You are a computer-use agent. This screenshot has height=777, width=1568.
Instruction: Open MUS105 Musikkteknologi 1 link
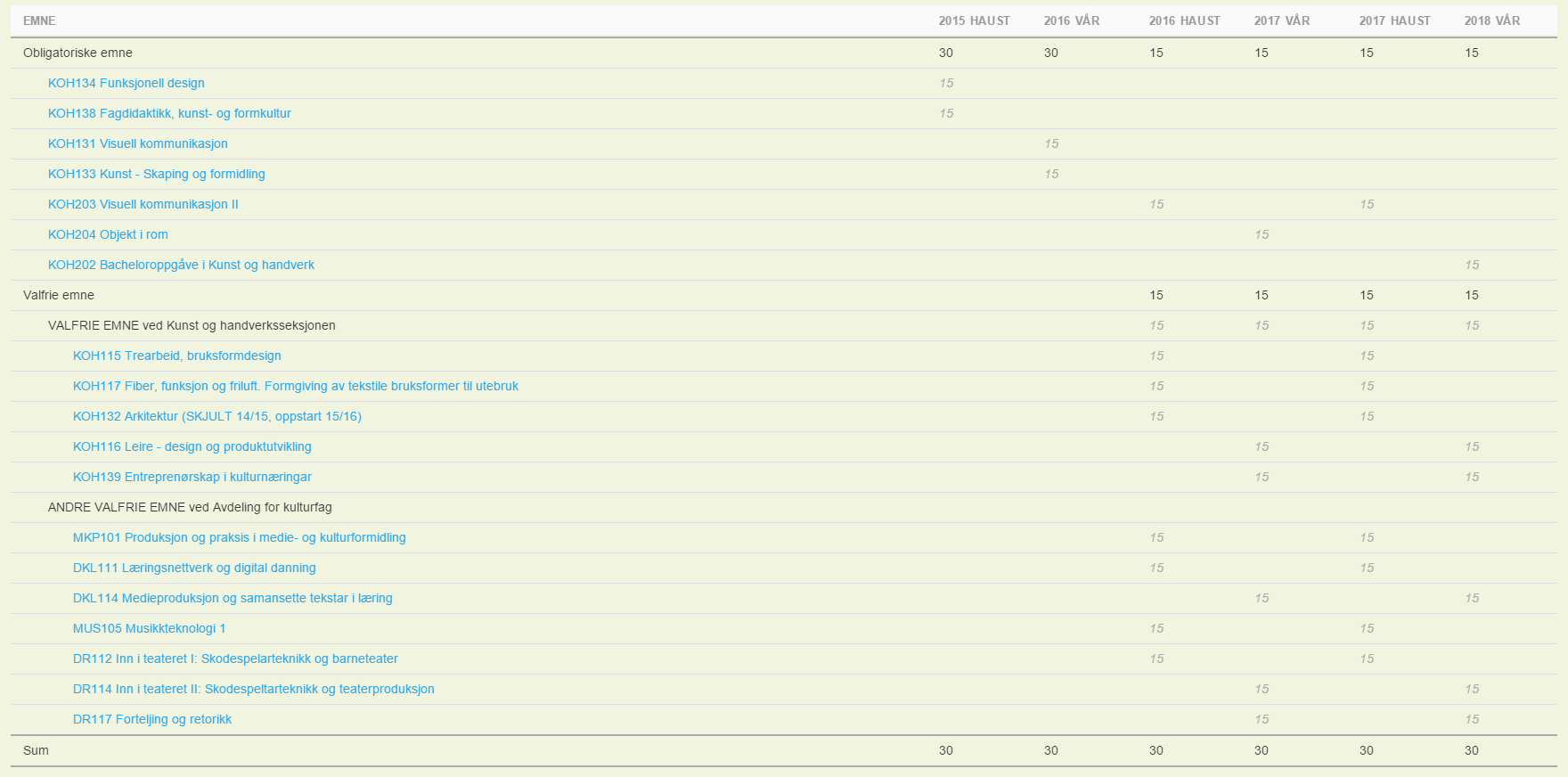[x=150, y=628]
